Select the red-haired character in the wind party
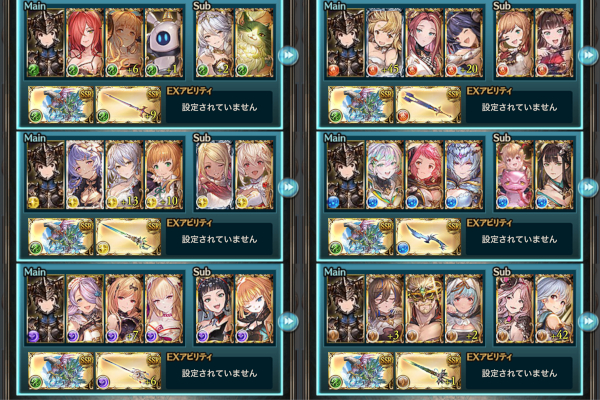Screen dimensions: 600x400 85,43
